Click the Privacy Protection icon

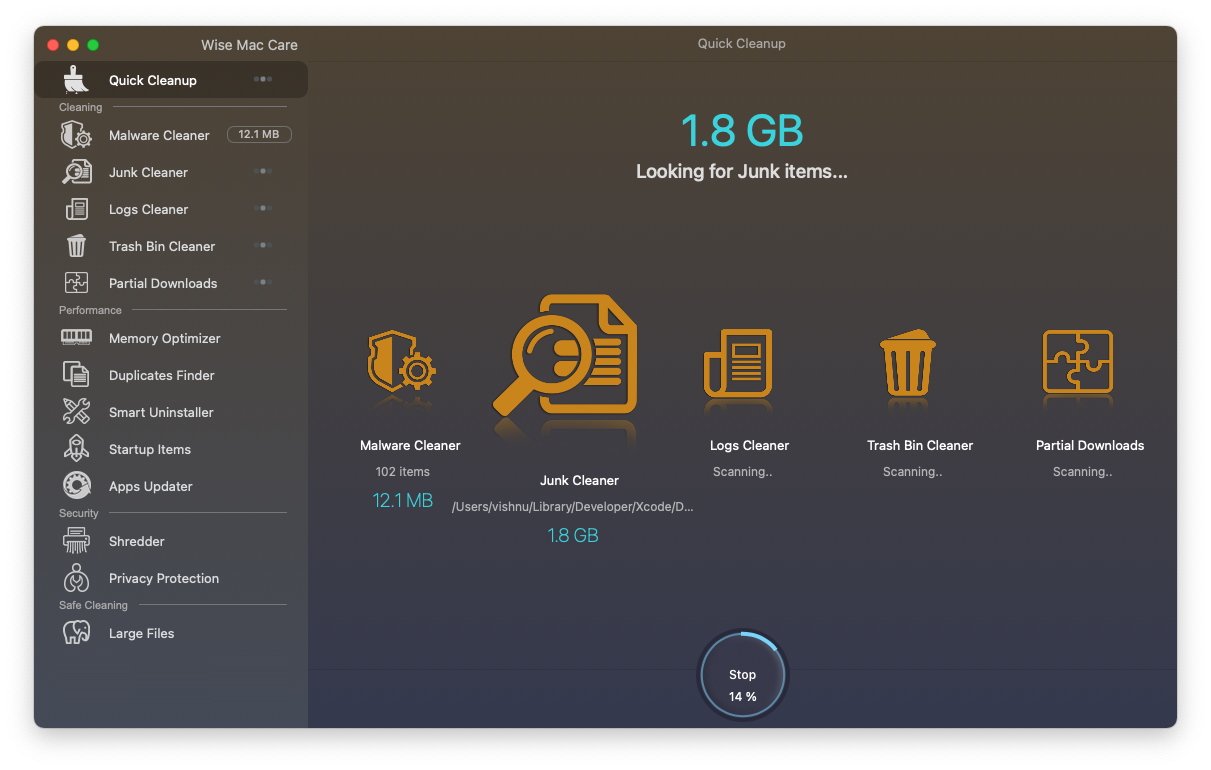(76, 578)
